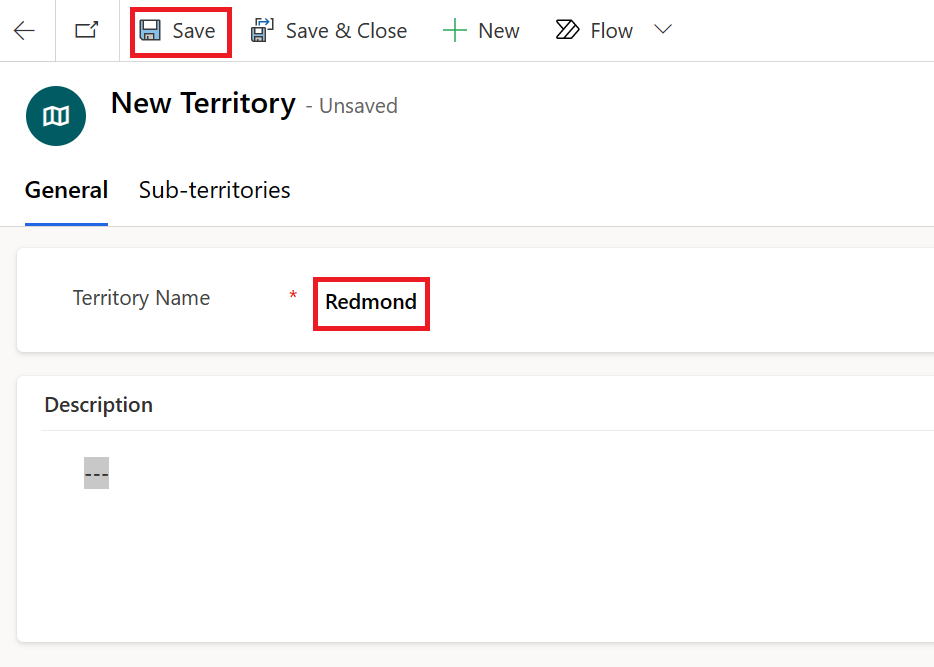The width and height of the screenshot is (934, 667).
Task: Click the back arrow icon
Action: 22,29
